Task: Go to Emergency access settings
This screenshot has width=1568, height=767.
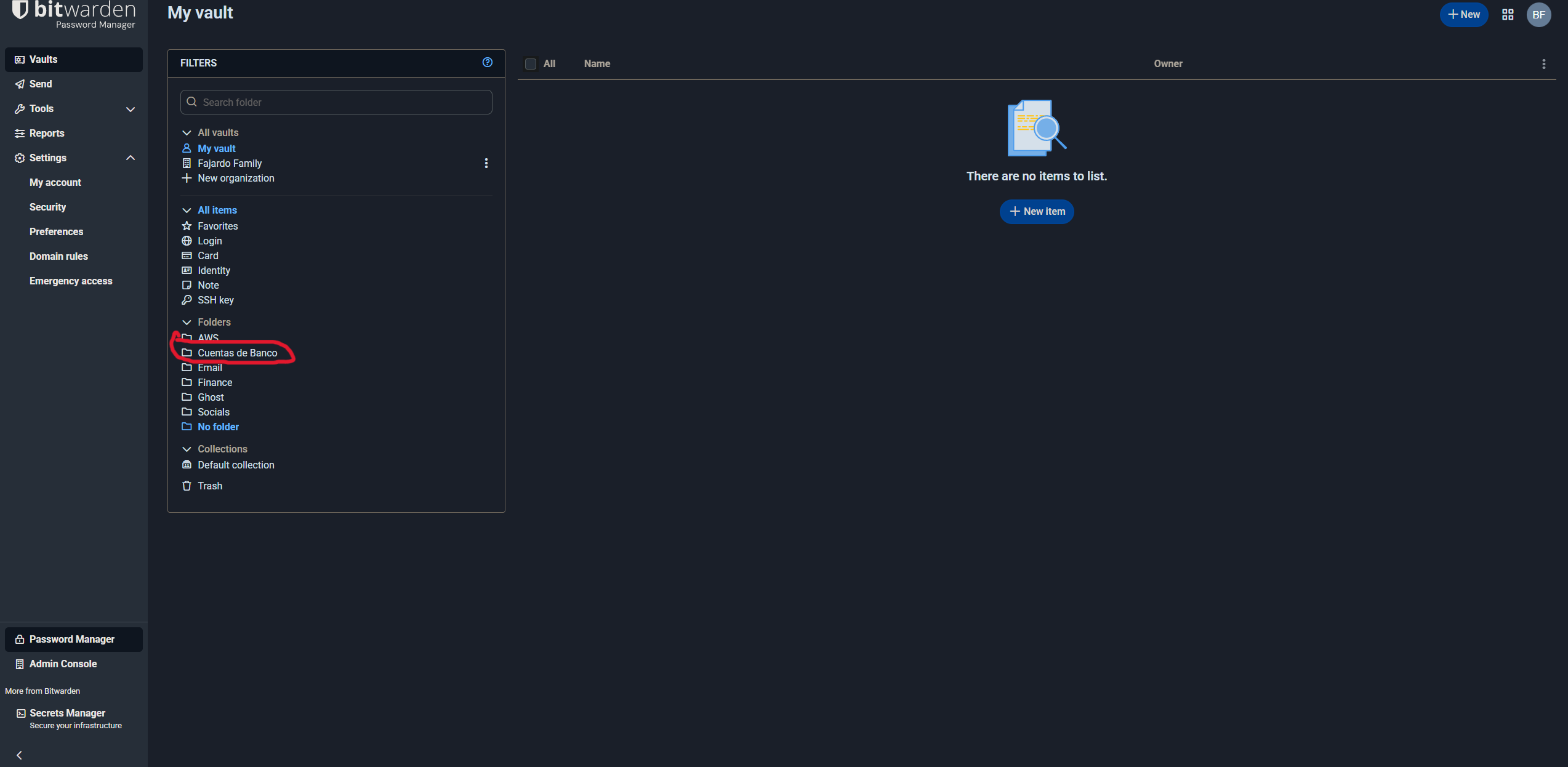Action: [x=71, y=281]
